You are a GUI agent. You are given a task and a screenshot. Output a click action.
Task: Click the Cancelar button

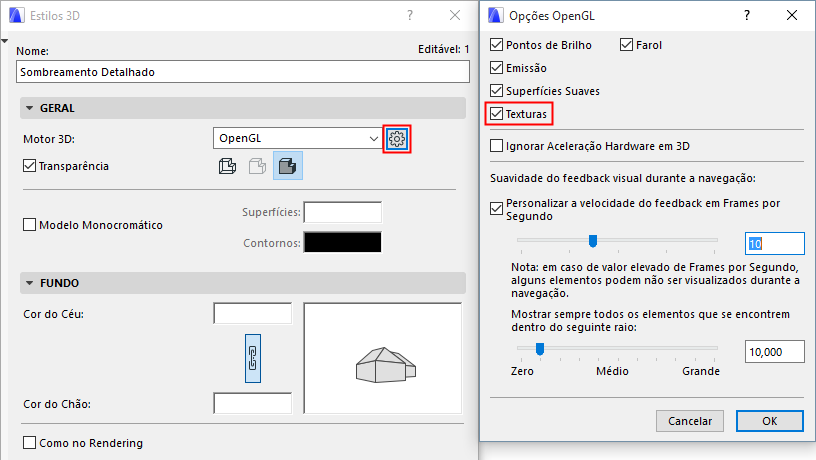click(689, 421)
